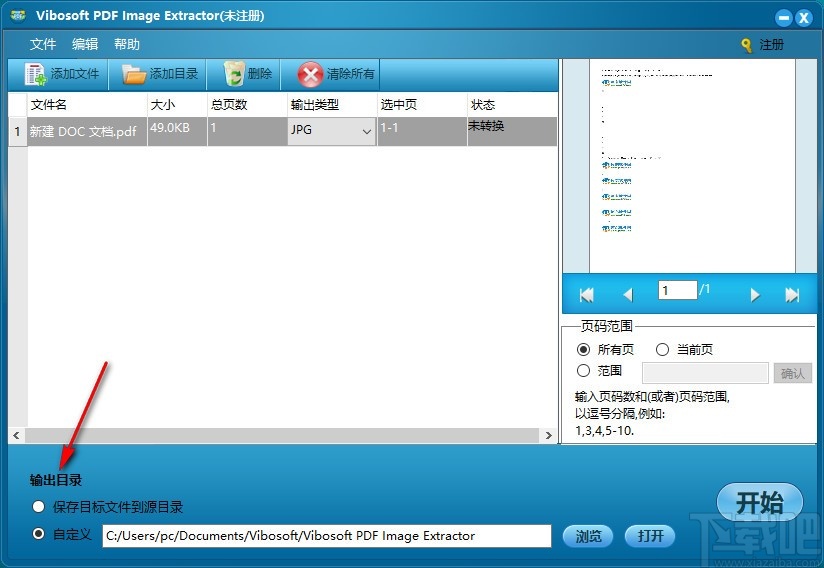This screenshot has width=824, height=568.
Task: Click row number 1 header cell
Action: [x=17, y=131]
